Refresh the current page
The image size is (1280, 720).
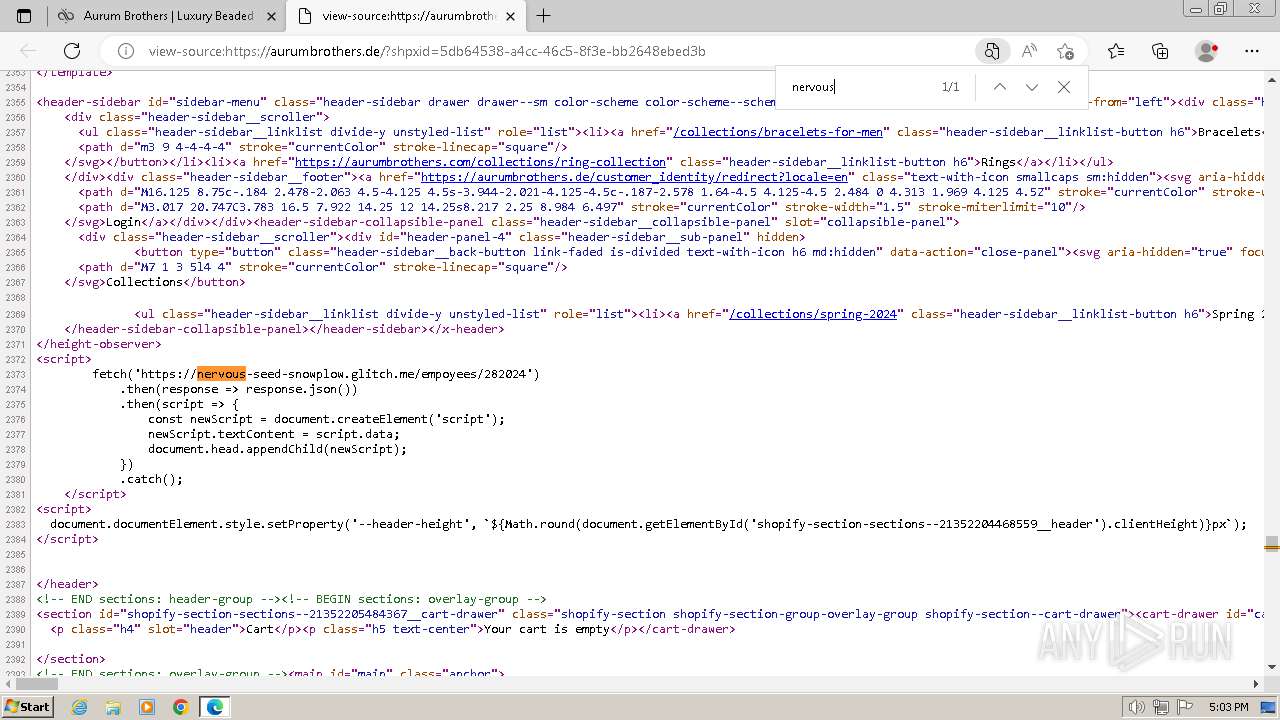coord(72,51)
